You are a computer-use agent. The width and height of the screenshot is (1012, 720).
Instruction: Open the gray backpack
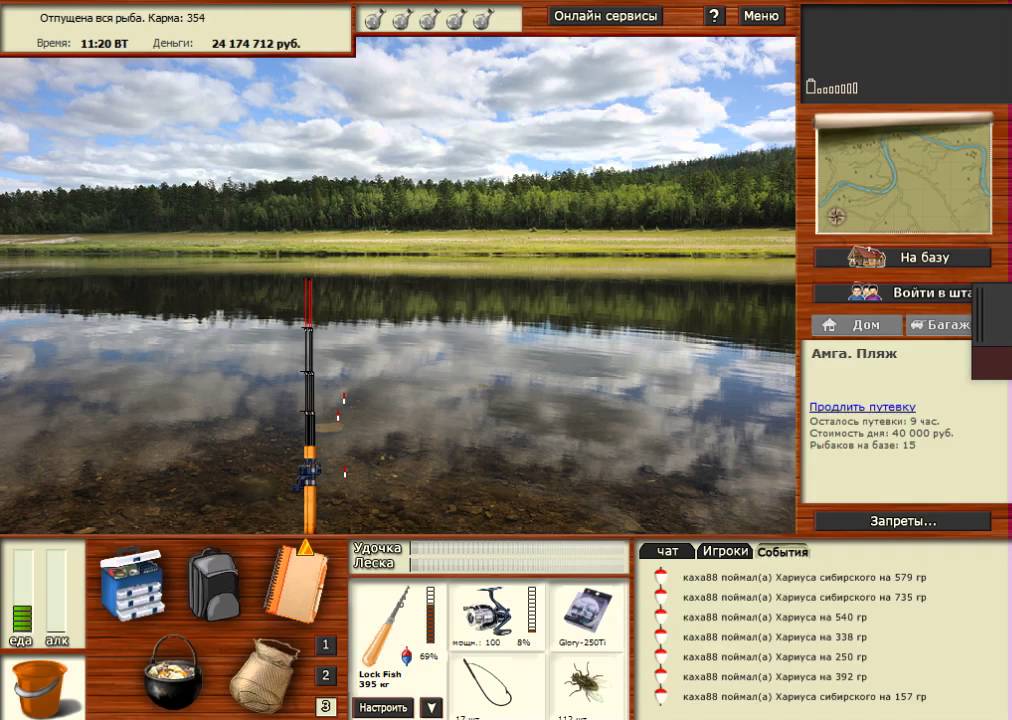pyautogui.click(x=214, y=585)
